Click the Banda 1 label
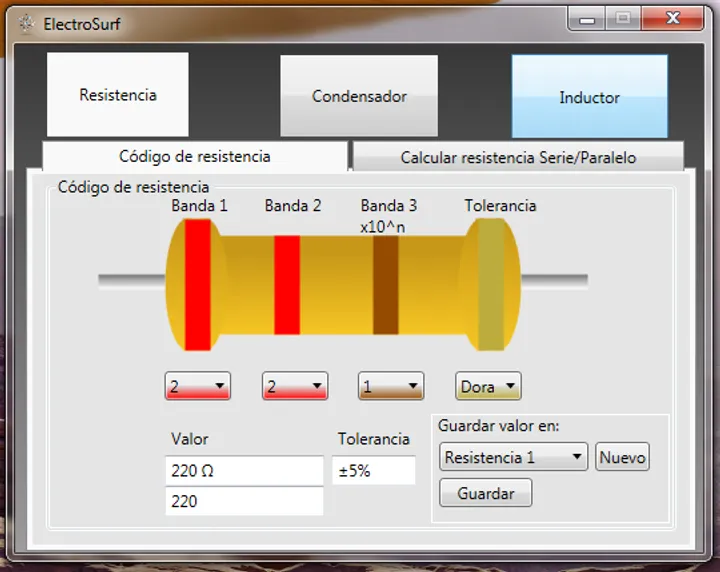The image size is (720, 572). (x=199, y=206)
